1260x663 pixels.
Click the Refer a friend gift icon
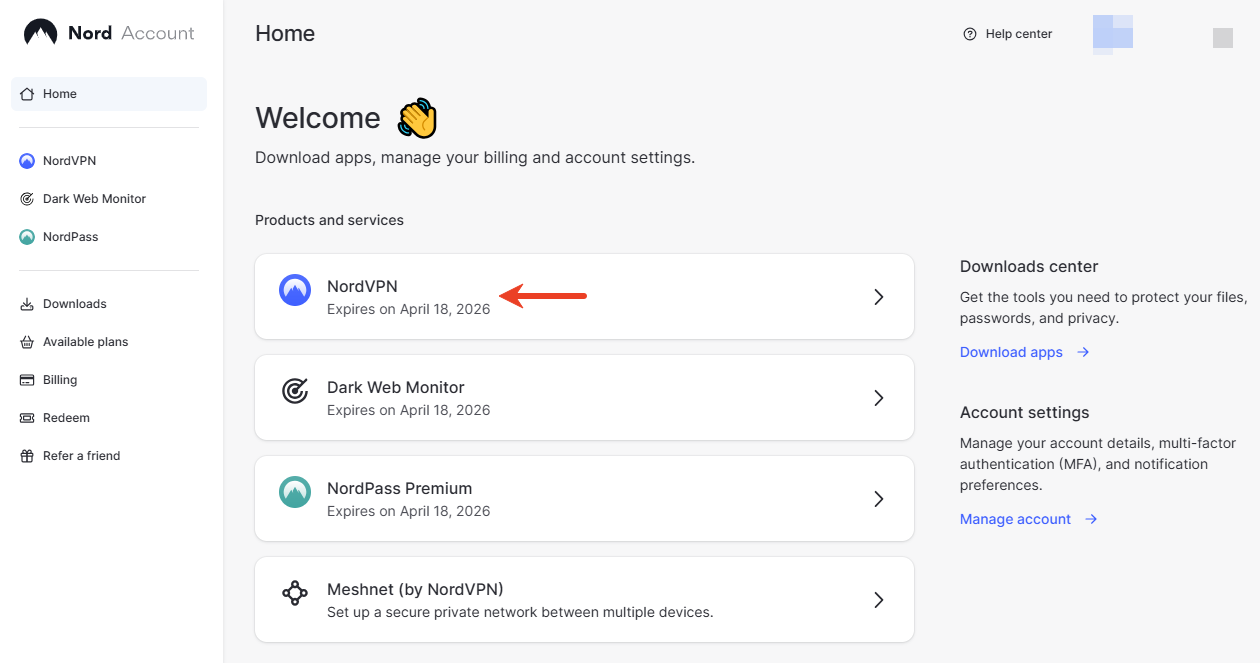(x=27, y=456)
